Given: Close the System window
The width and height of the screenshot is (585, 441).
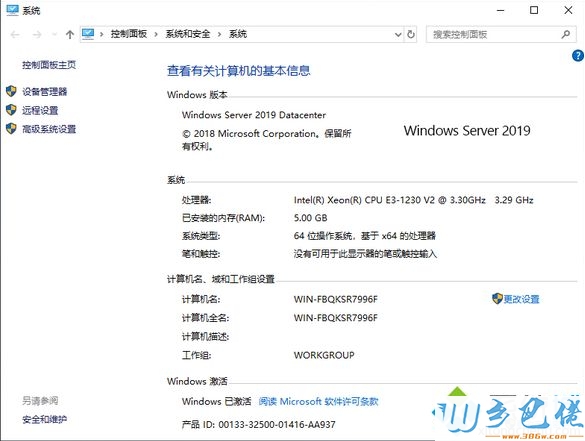Looking at the screenshot, I should click(x=568, y=10).
